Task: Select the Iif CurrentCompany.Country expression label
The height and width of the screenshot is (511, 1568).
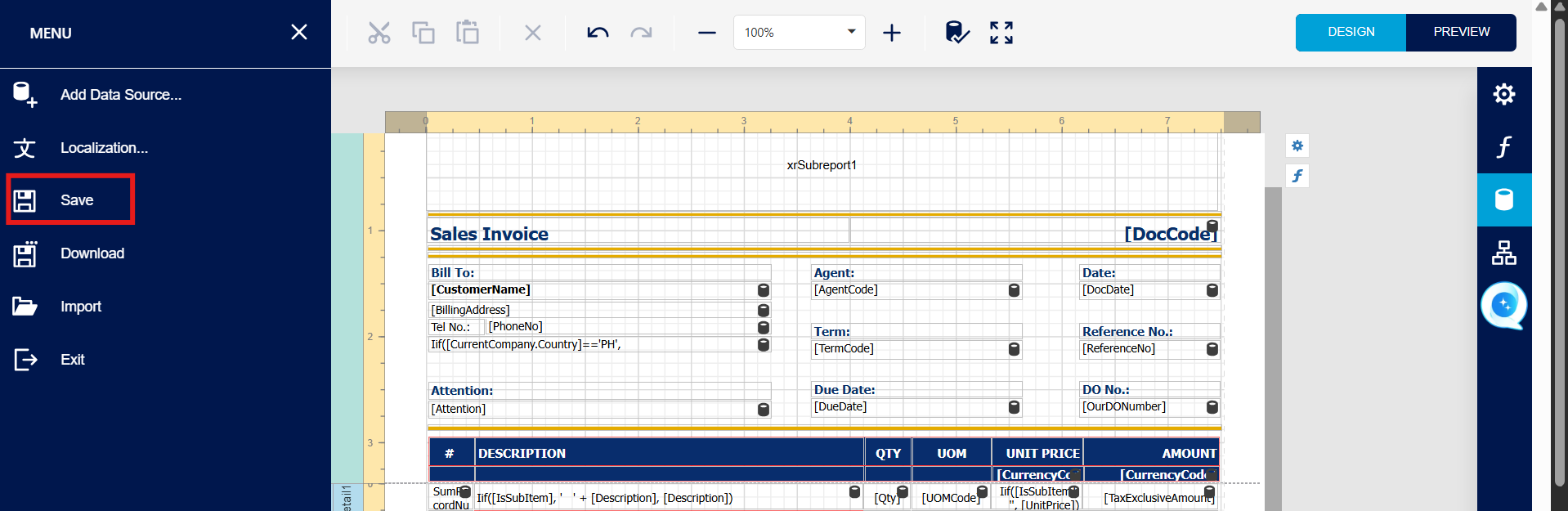Action: 599,345
